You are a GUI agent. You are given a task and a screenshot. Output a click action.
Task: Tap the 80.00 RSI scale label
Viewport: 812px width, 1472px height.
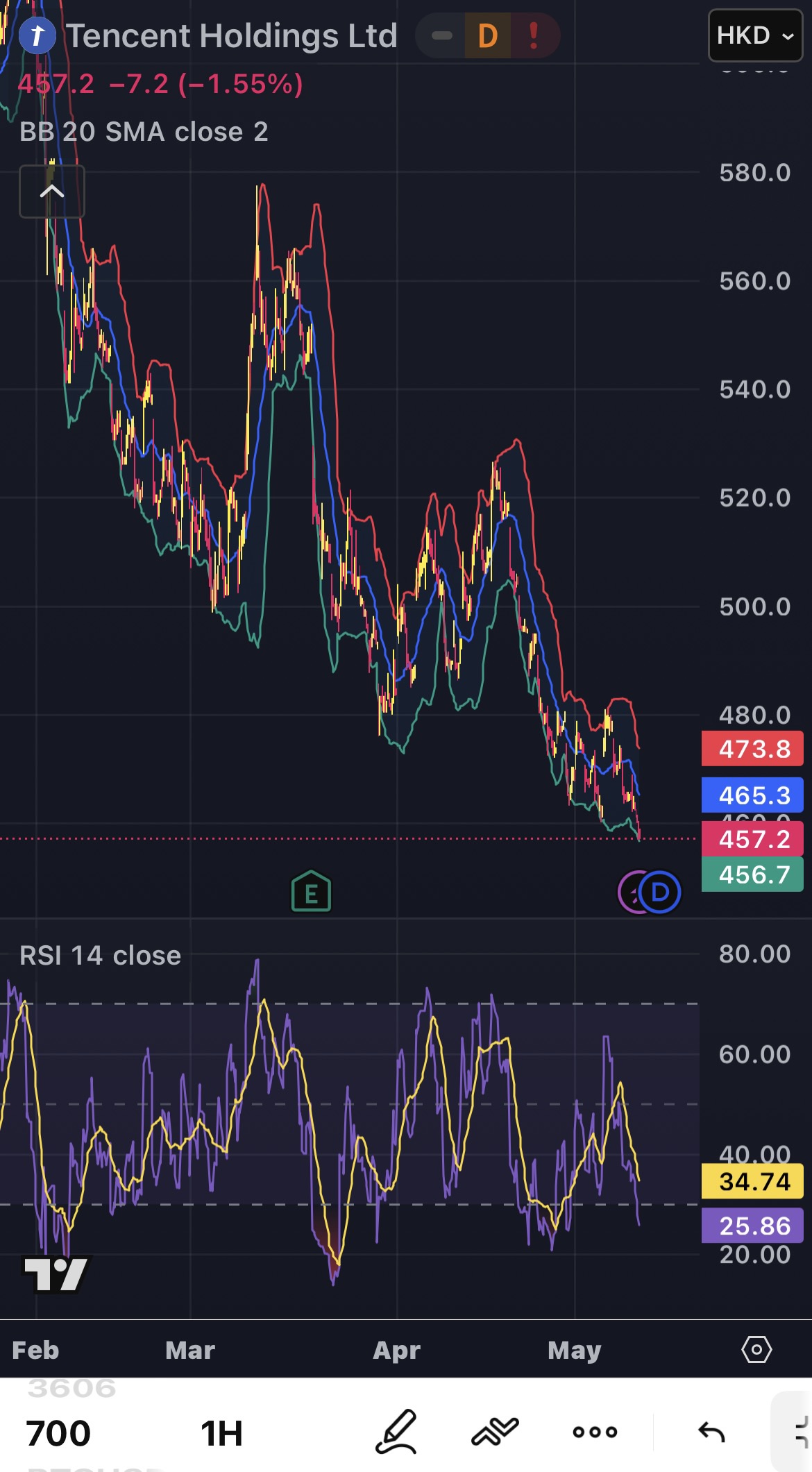pos(755,954)
